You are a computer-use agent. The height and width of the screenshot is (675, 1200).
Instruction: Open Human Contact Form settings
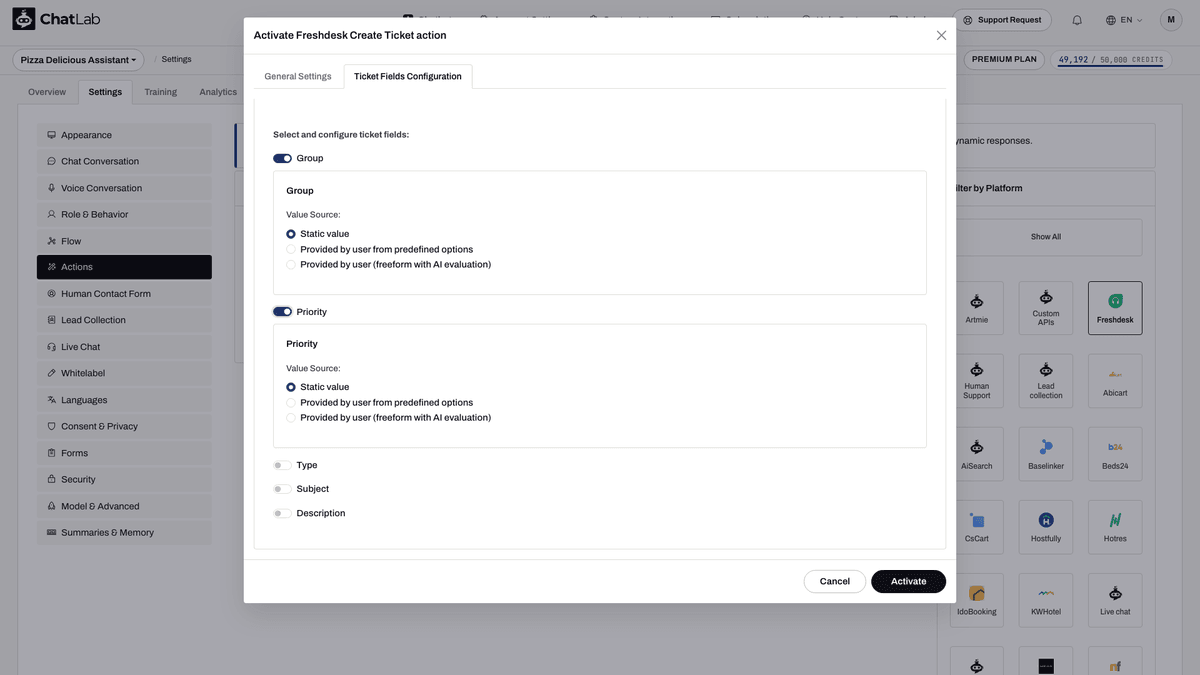pos(124,294)
